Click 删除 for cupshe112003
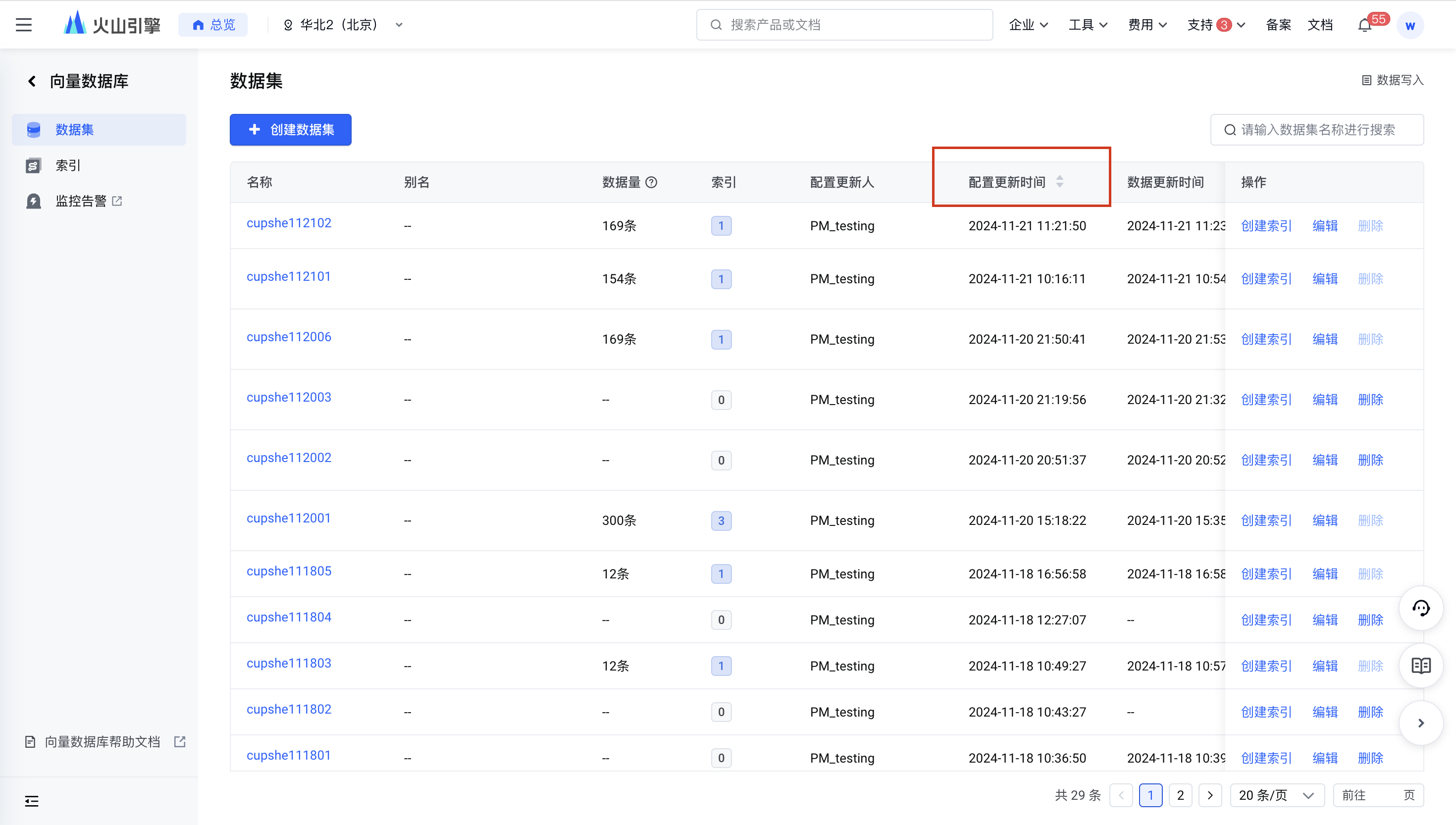This screenshot has width=1456, height=825. (1370, 400)
